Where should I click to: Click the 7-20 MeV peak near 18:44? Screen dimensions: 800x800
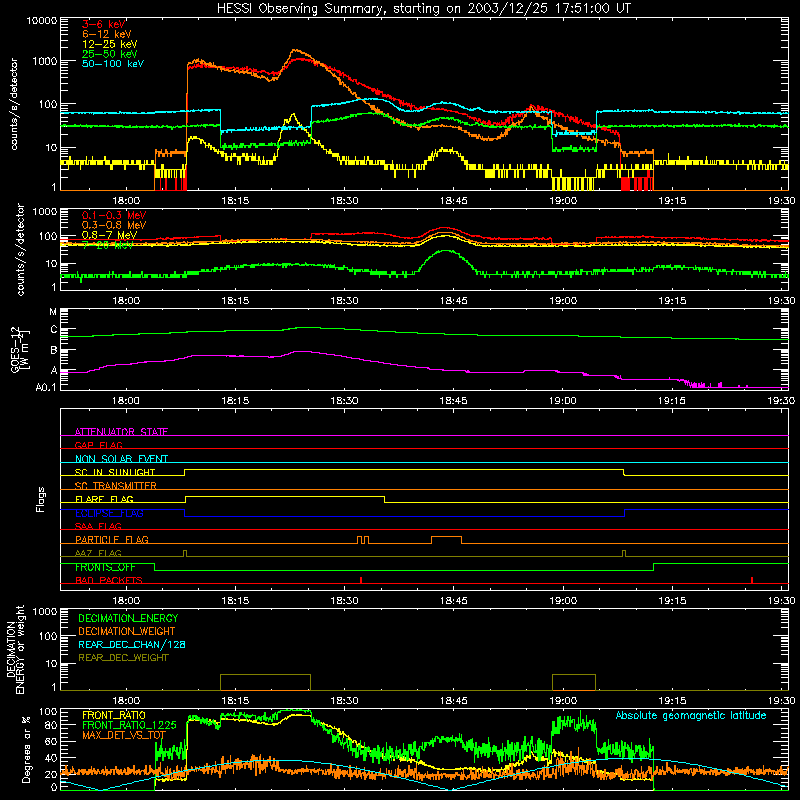click(447, 251)
